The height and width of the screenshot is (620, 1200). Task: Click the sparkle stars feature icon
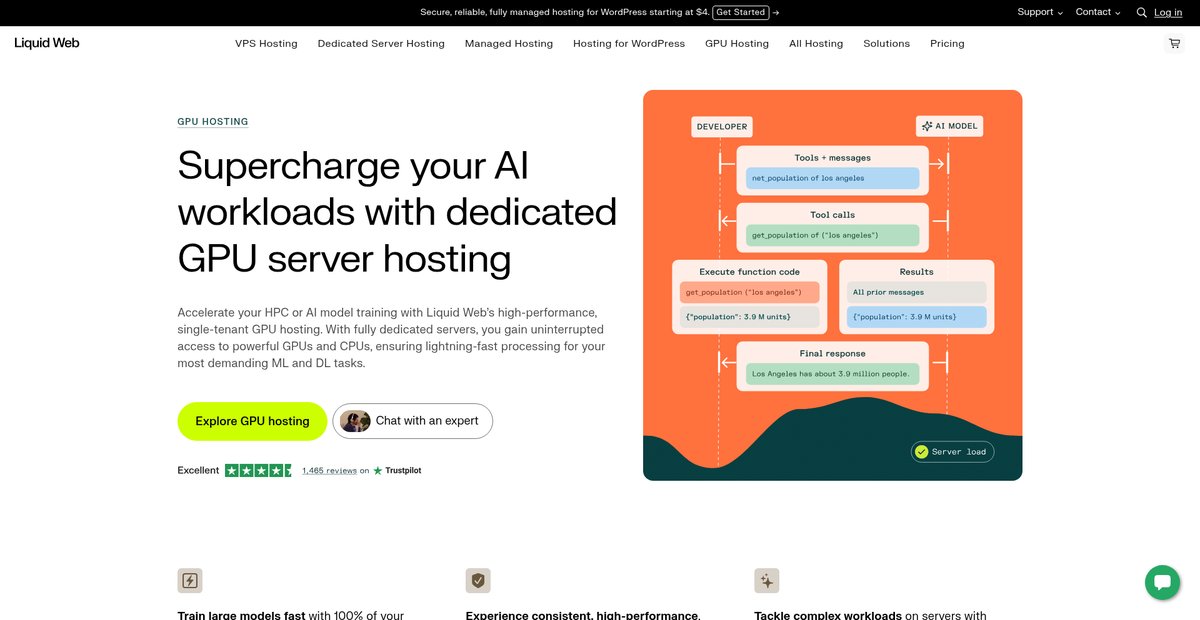pyautogui.click(x=767, y=580)
